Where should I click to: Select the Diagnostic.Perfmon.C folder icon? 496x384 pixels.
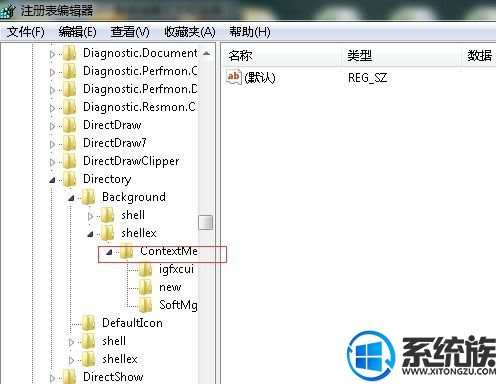pos(70,71)
